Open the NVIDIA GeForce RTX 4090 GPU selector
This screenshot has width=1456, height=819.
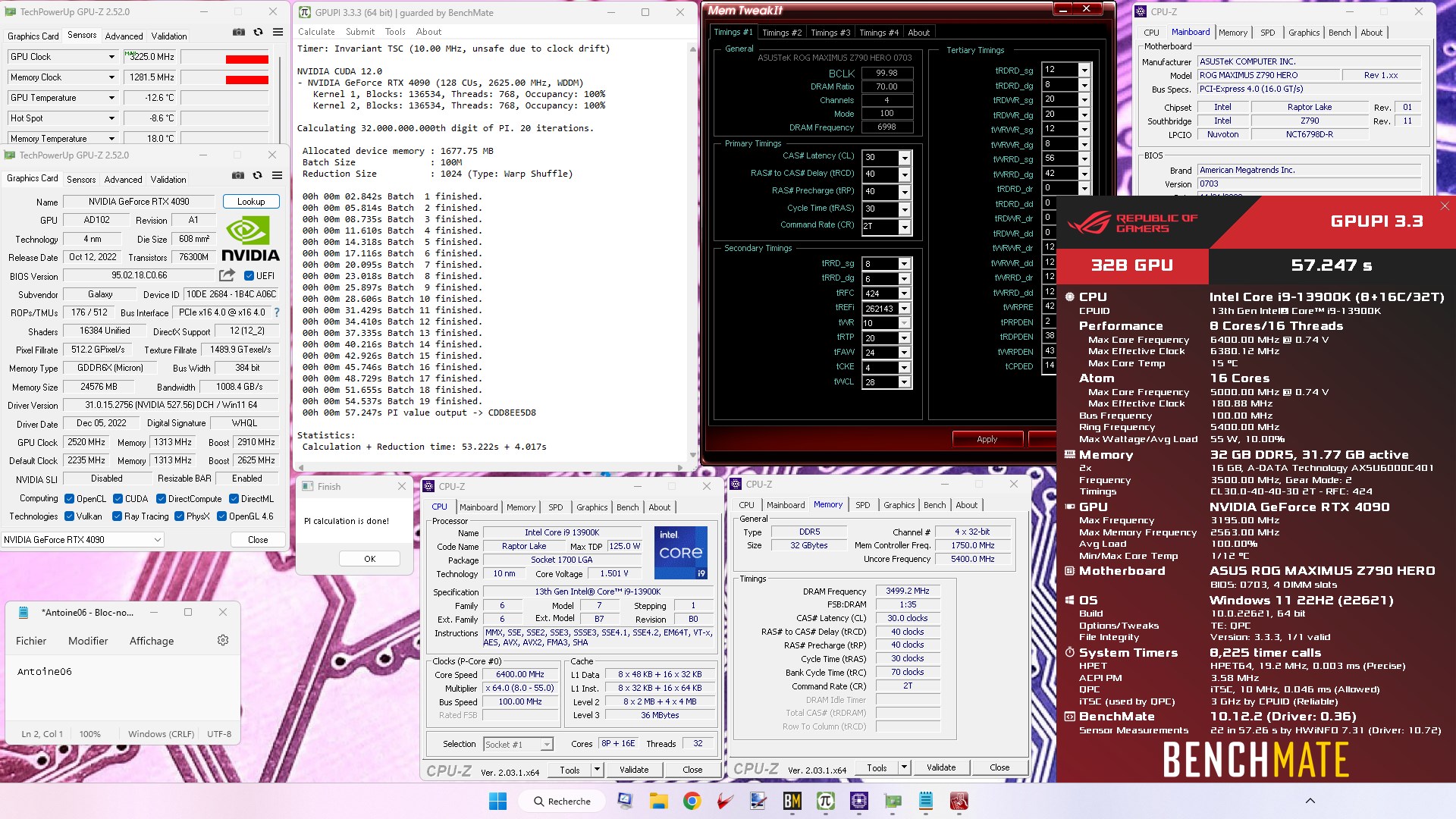click(x=83, y=540)
